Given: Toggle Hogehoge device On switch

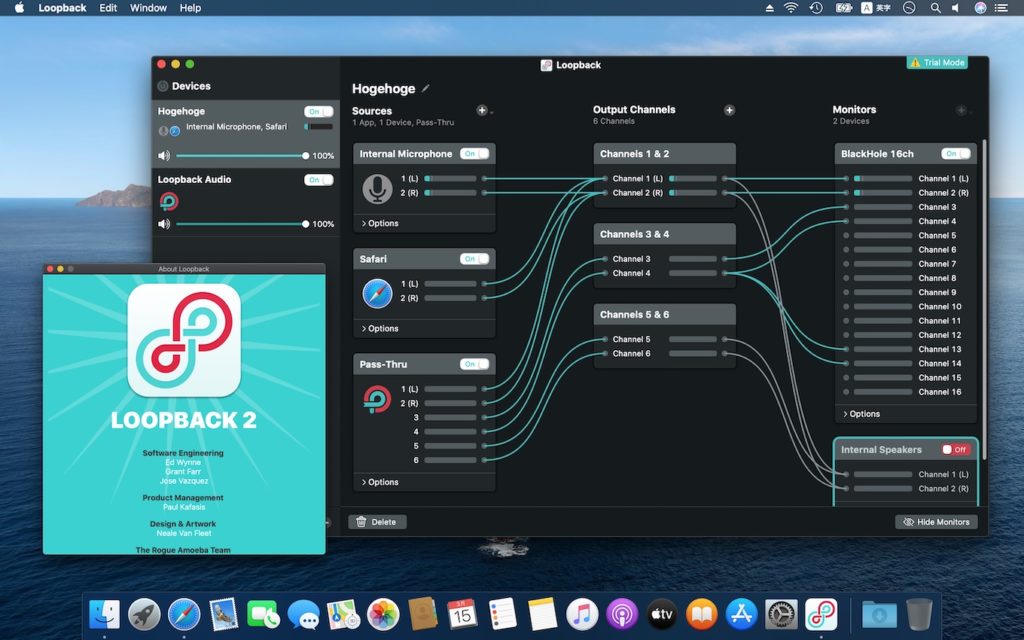Looking at the screenshot, I should 319,112.
